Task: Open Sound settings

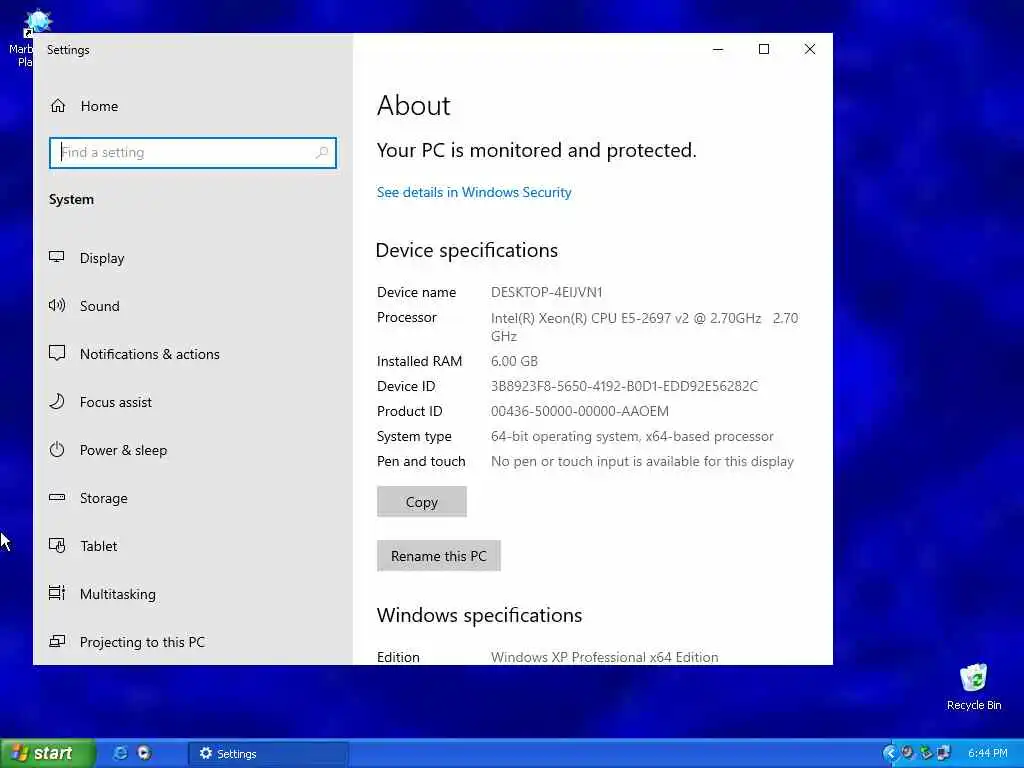Action: point(85,306)
